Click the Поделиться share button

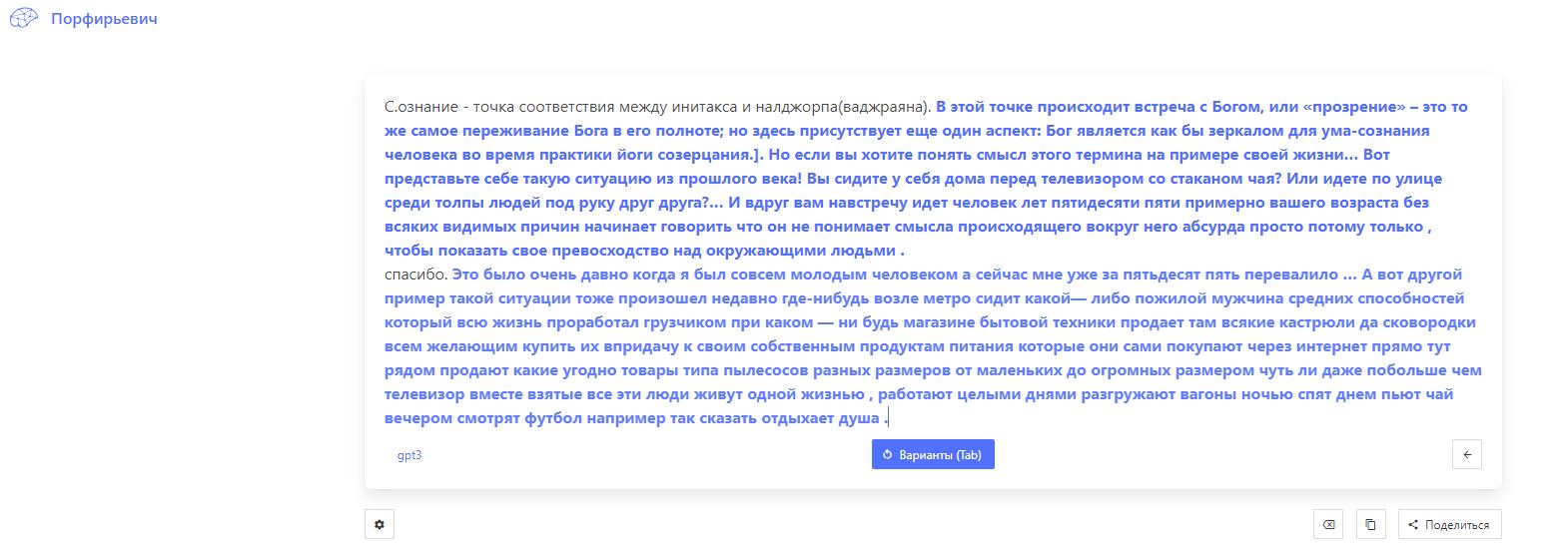click(1450, 524)
